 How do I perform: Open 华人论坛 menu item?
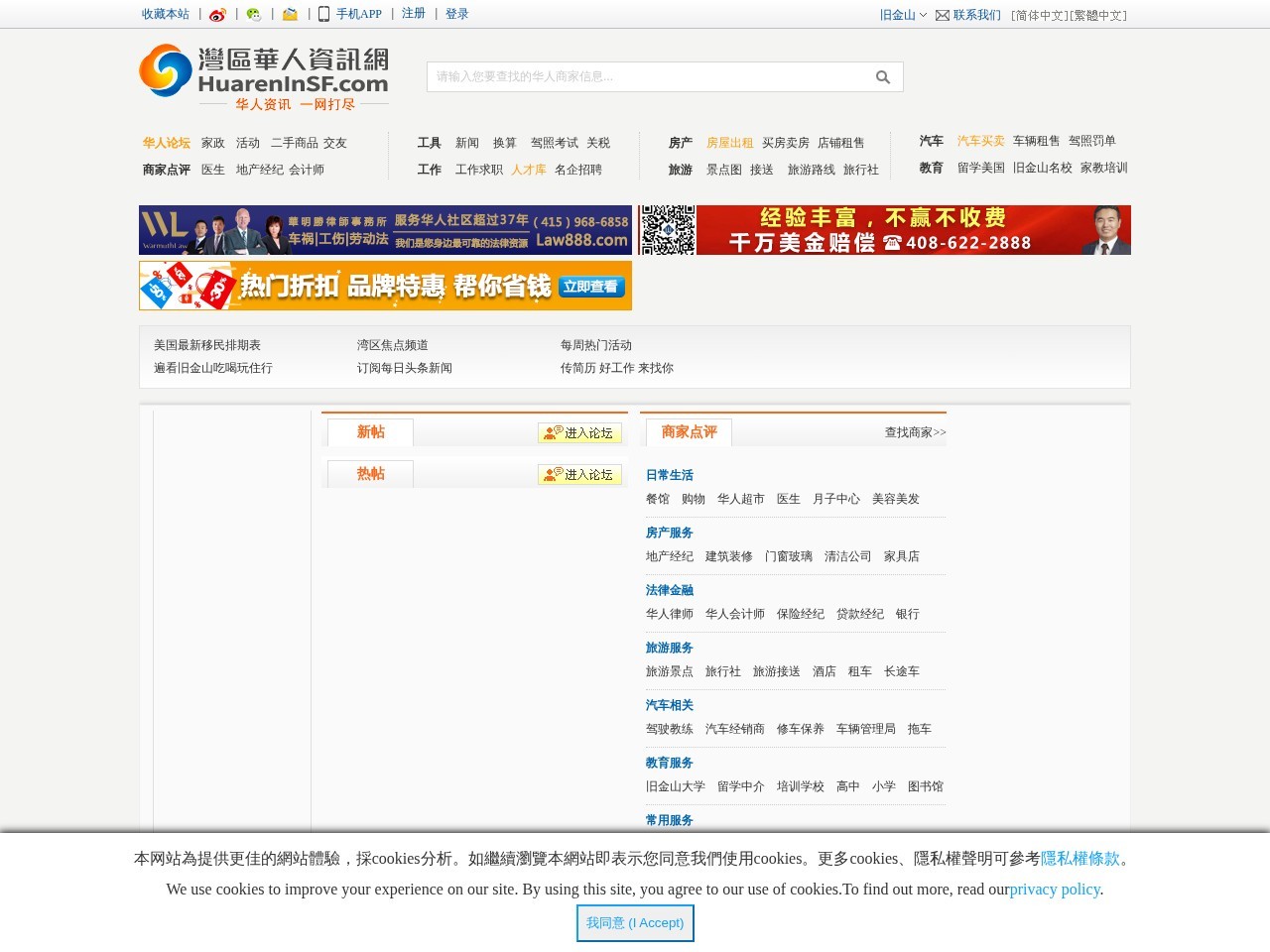[167, 143]
